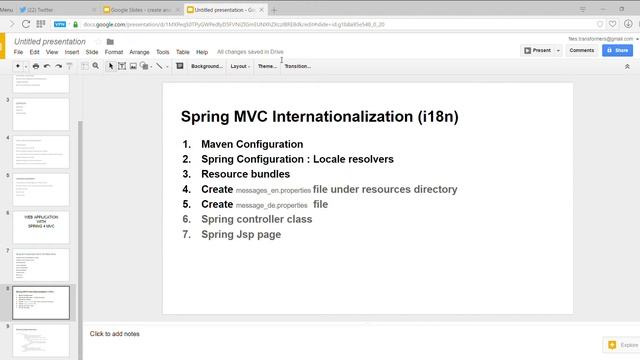Click the zoom to fit icon
640x360 pixels.
(84, 66)
